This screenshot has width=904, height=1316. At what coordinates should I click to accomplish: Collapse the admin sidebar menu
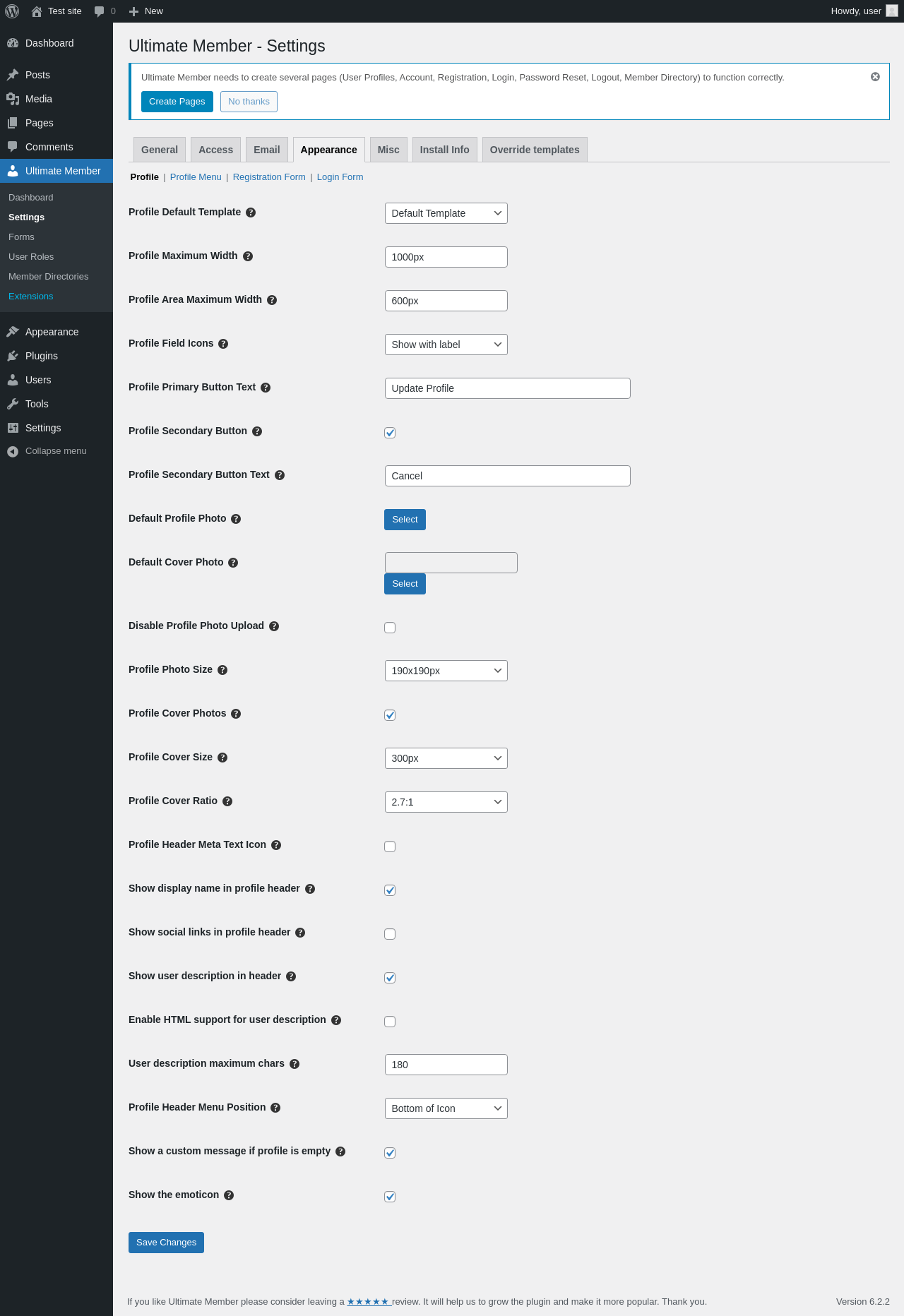click(56, 451)
